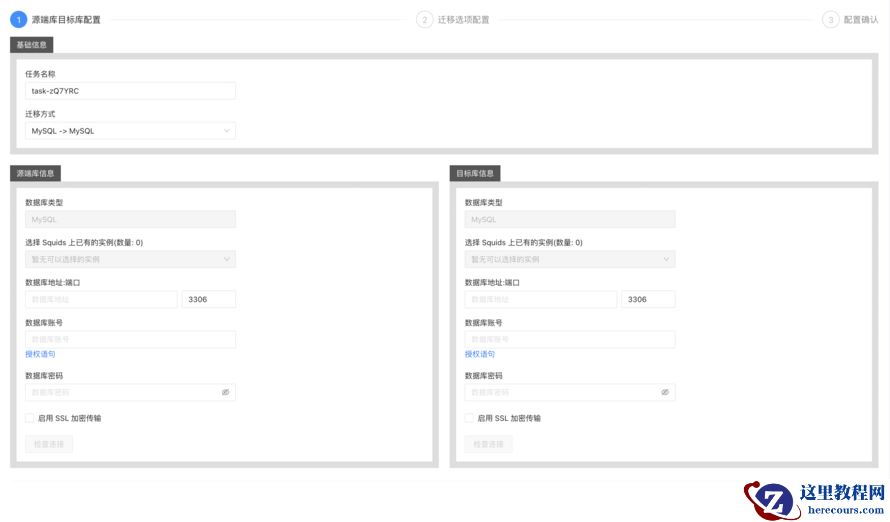Click step 2 circle 迁移选项配置

[x=425, y=20]
